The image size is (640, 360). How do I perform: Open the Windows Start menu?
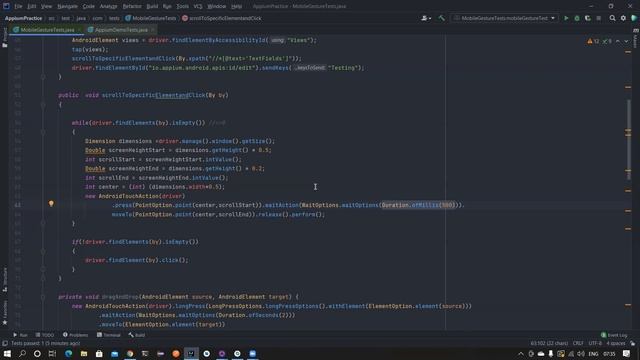pyautogui.click(x=7, y=353)
